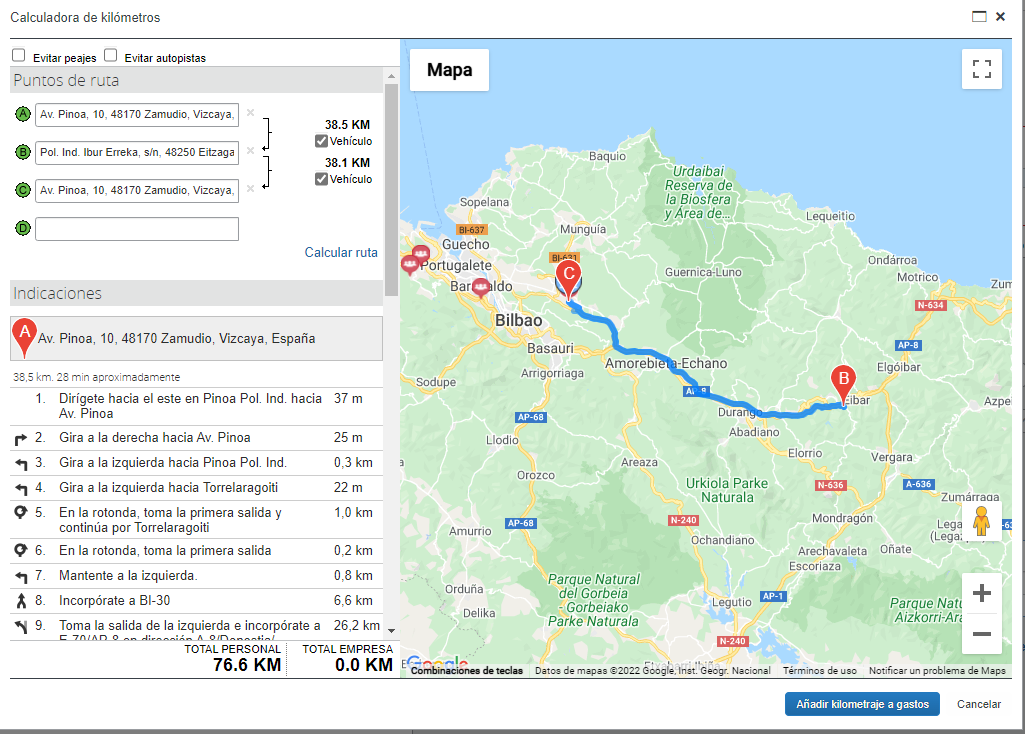The height and width of the screenshot is (734, 1025).
Task: Click the waypoint B address field
Action: (x=137, y=152)
